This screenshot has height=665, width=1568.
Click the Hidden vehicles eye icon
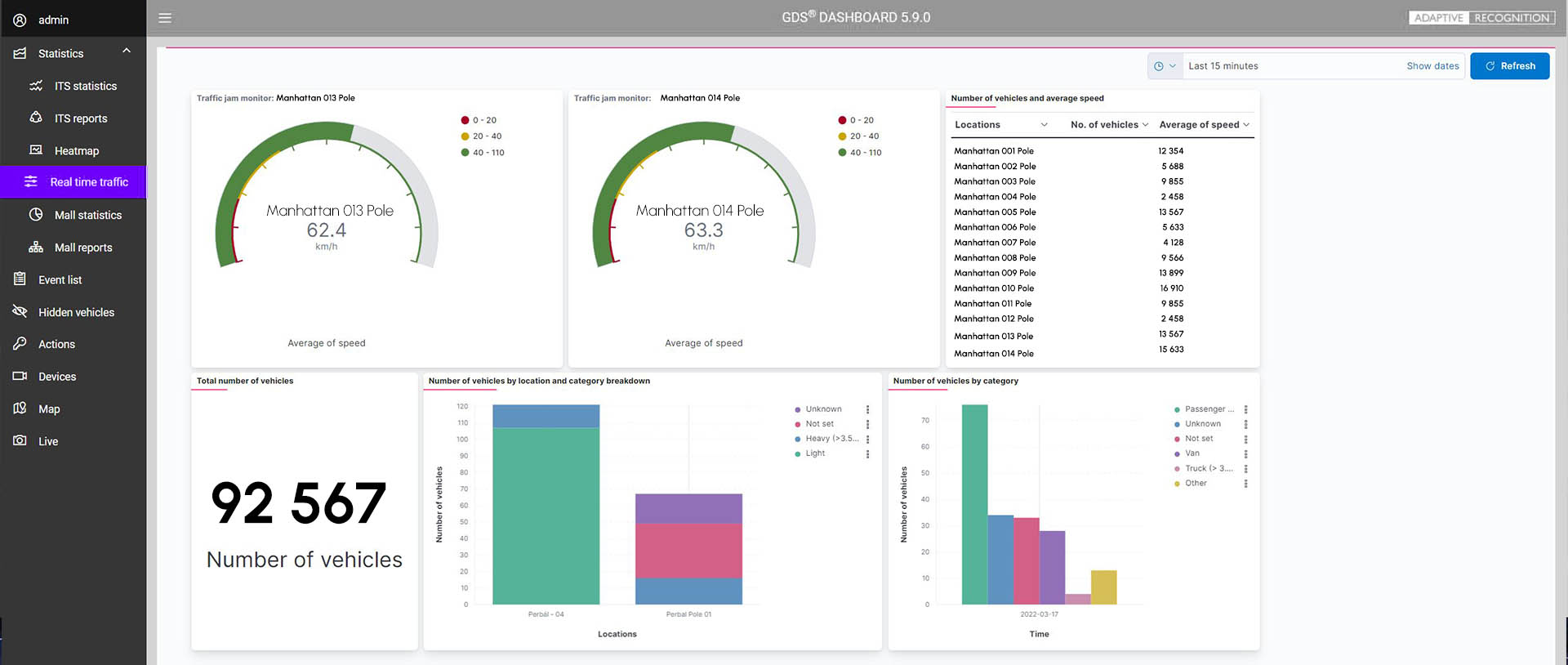tap(20, 311)
